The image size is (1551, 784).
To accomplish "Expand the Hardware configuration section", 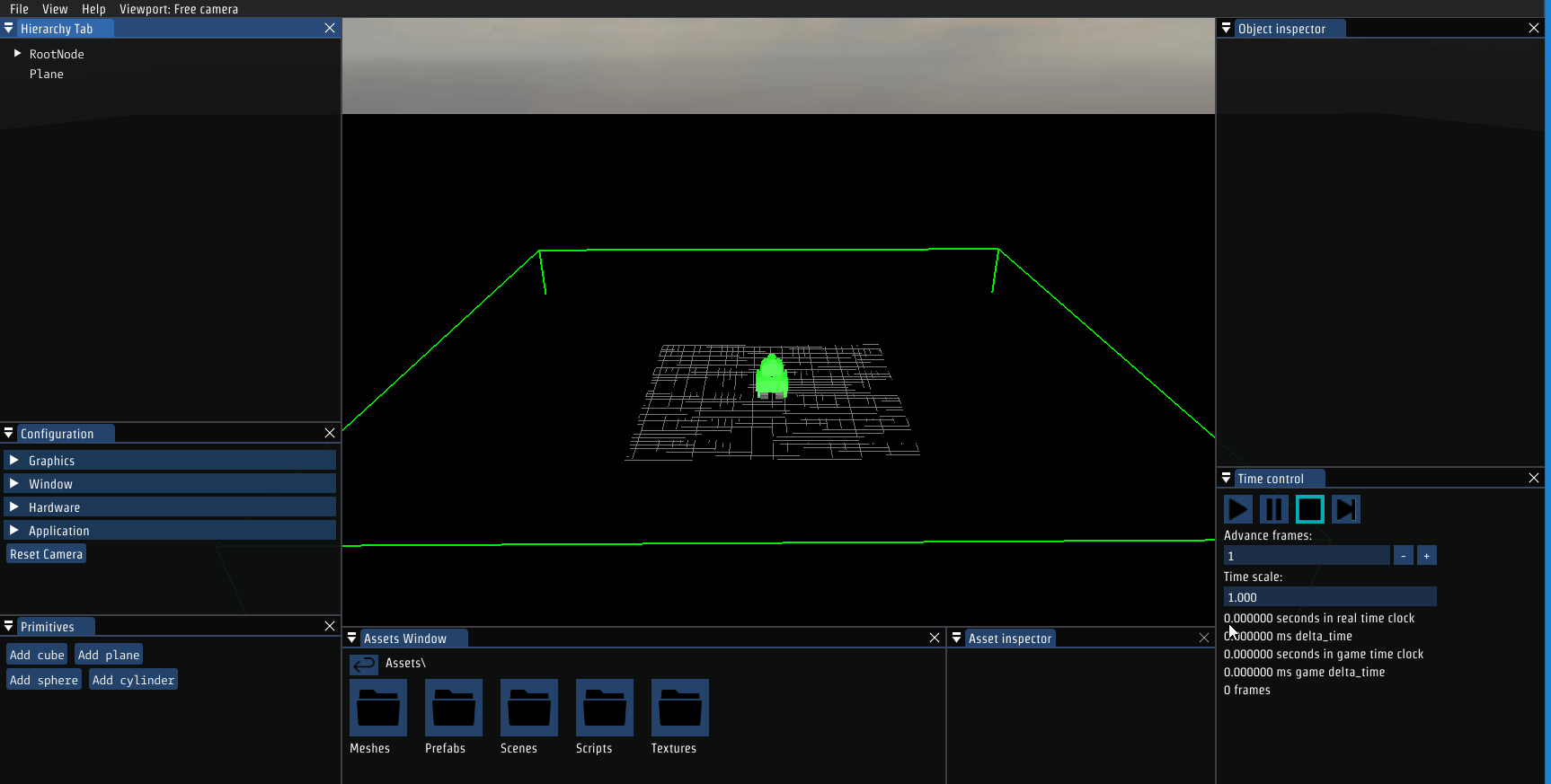I will click(14, 507).
